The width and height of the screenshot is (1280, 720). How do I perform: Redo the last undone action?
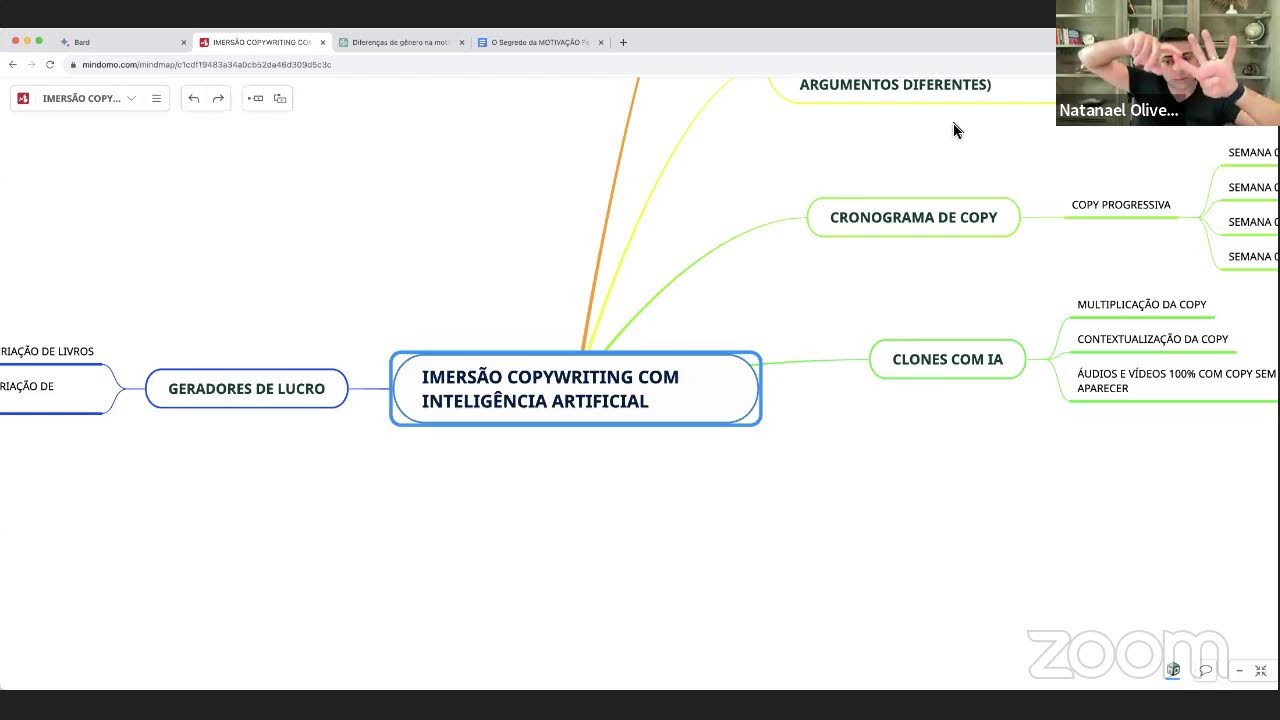(x=218, y=98)
